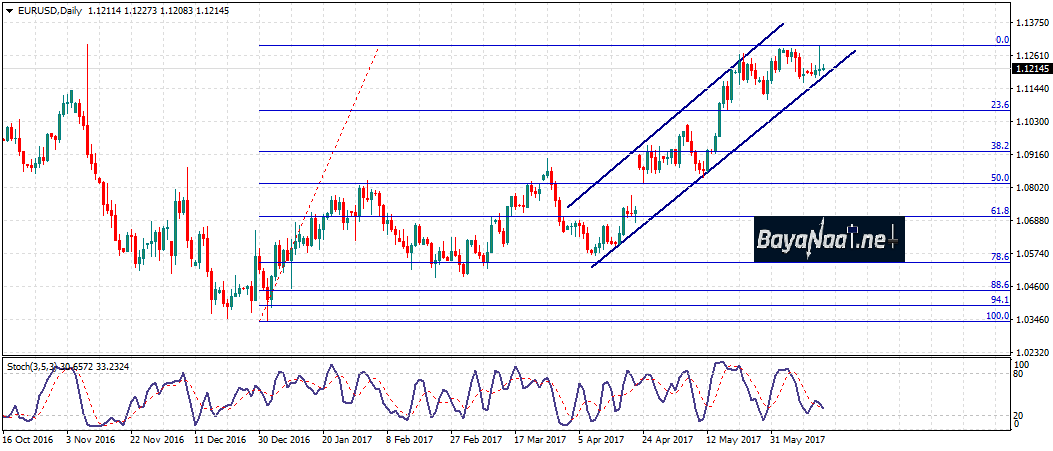Click the 88.6 Fibonacci level label
The height and width of the screenshot is (451, 1053).
[x=999, y=285]
